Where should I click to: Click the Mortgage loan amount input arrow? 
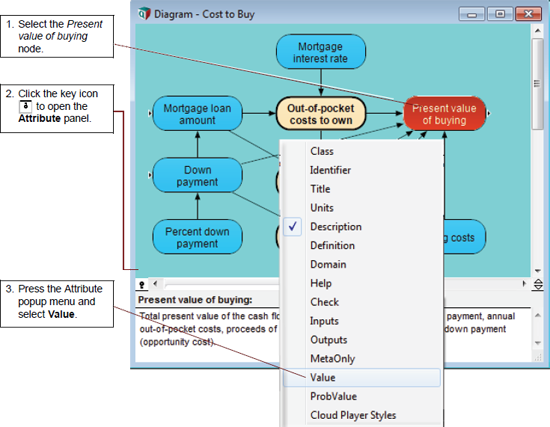pyautogui.click(x=150, y=113)
